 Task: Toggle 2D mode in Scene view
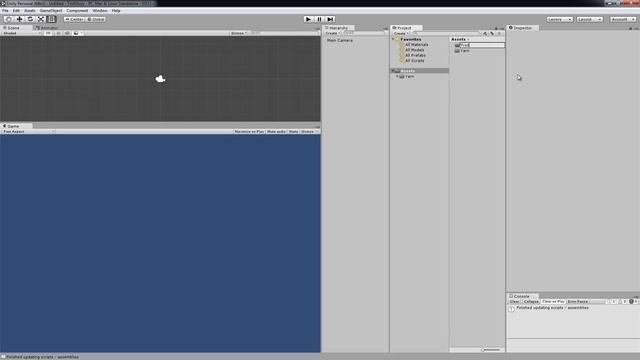[x=48, y=33]
